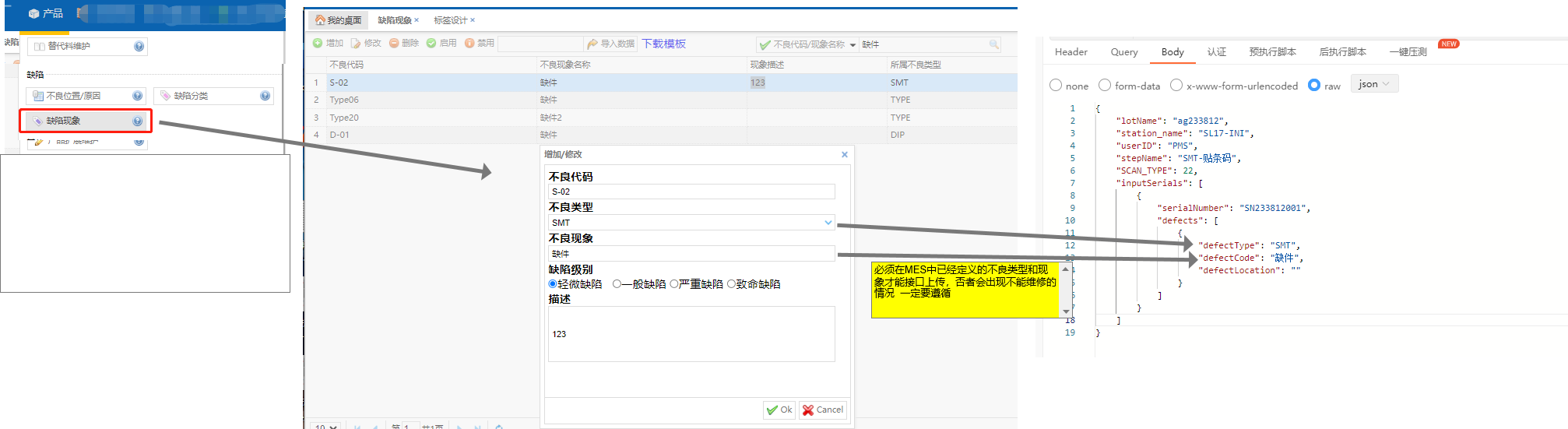Click the 修改 (edit) toolbar icon
The image size is (1568, 429).
click(x=356, y=44)
